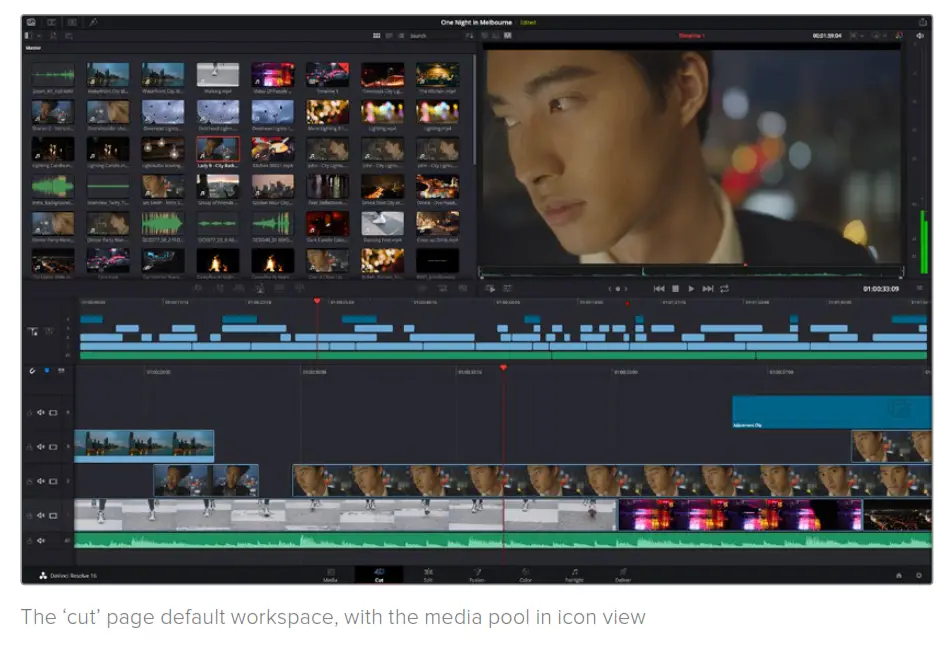This screenshot has height=649, width=938.
Task: Click the Home project manager icon
Action: pos(898,575)
